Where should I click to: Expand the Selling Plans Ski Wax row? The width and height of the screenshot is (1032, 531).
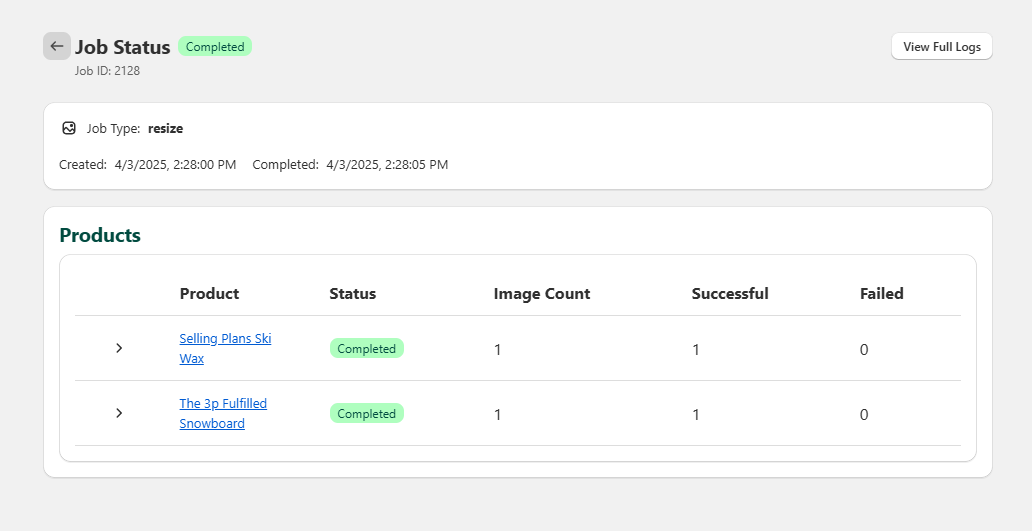[119, 348]
